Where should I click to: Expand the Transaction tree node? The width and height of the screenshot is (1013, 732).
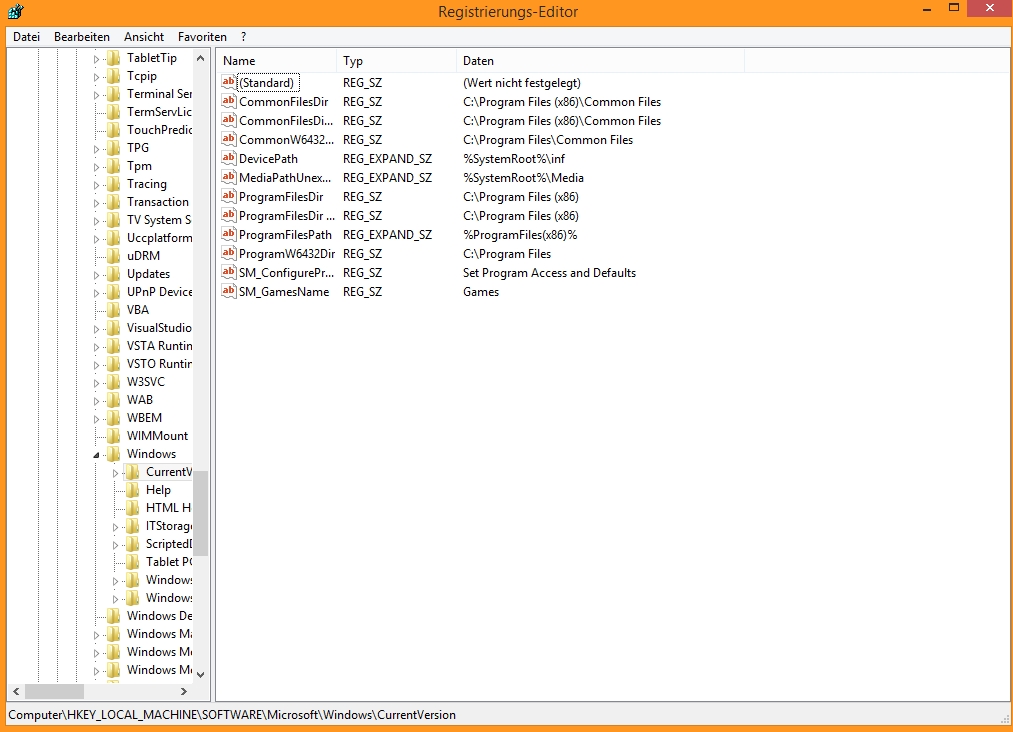[96, 203]
